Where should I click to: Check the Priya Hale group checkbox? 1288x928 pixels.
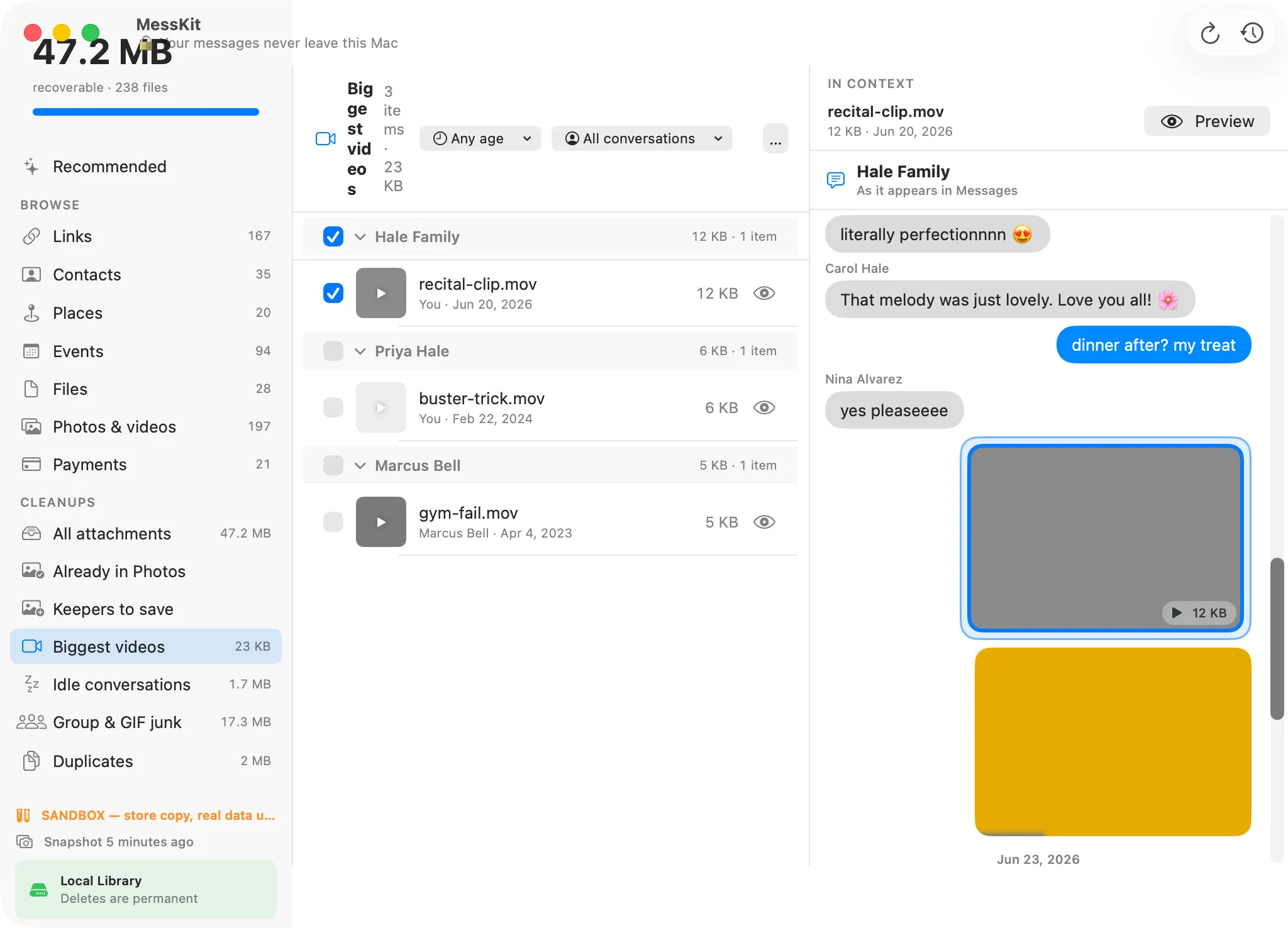(333, 351)
